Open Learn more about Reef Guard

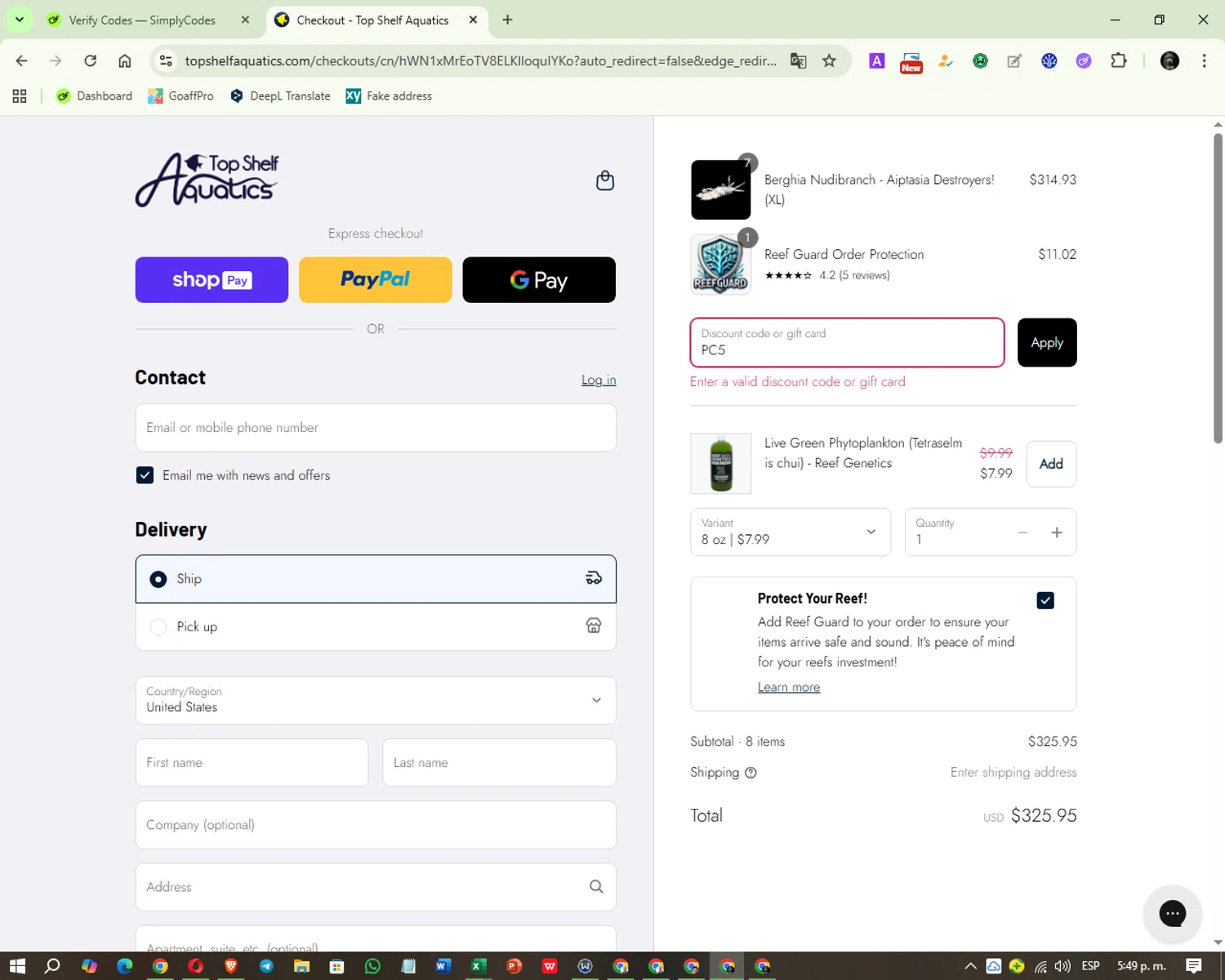click(789, 687)
